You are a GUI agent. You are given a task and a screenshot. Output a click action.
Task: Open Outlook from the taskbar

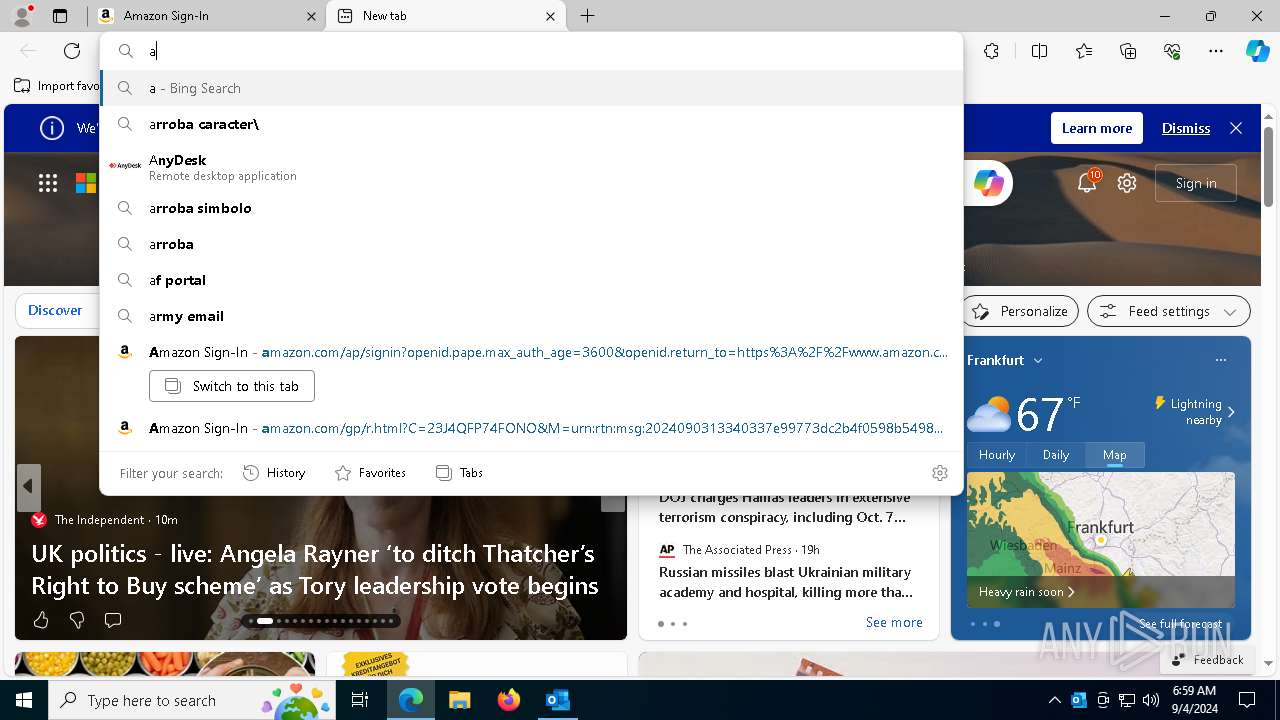[x=558, y=701]
